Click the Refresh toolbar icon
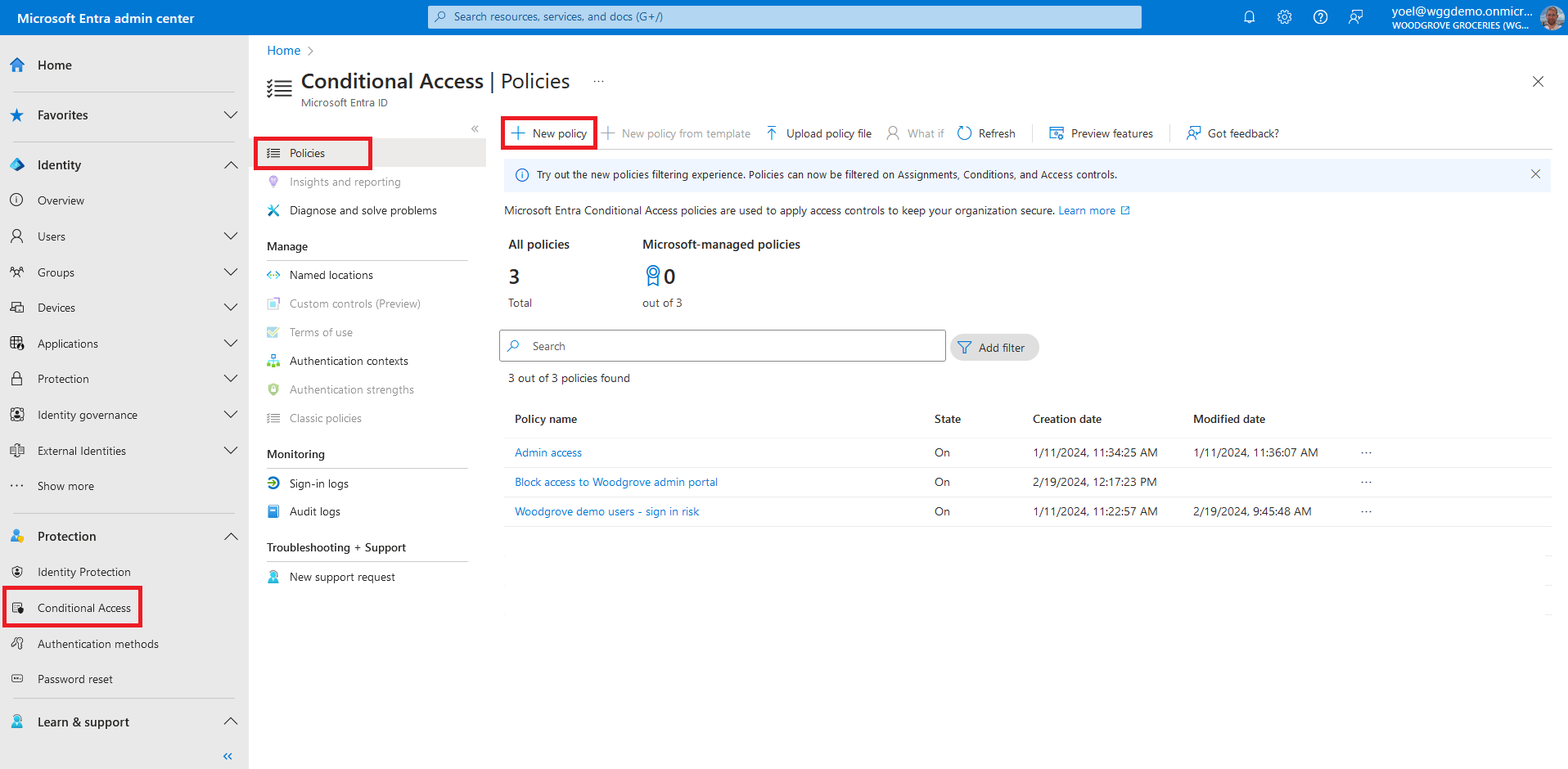This screenshot has height=769, width=1568. click(x=966, y=133)
